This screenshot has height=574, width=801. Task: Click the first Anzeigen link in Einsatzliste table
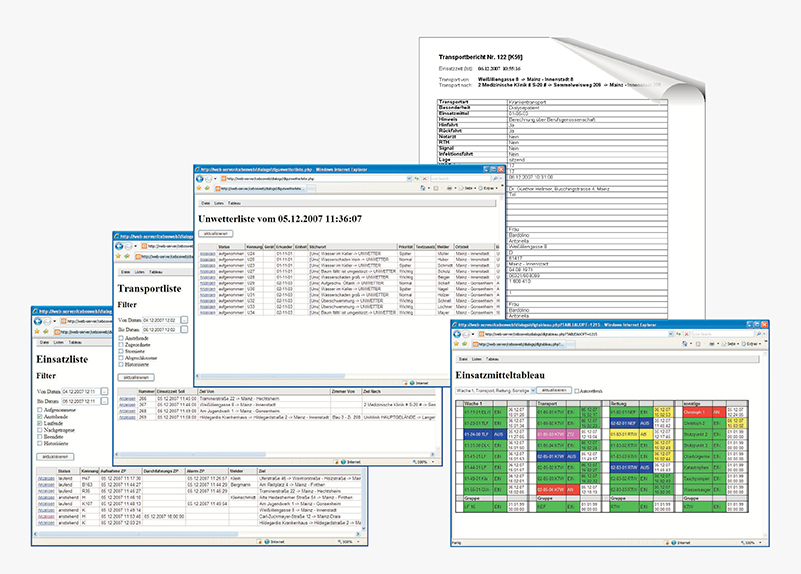(x=44, y=478)
